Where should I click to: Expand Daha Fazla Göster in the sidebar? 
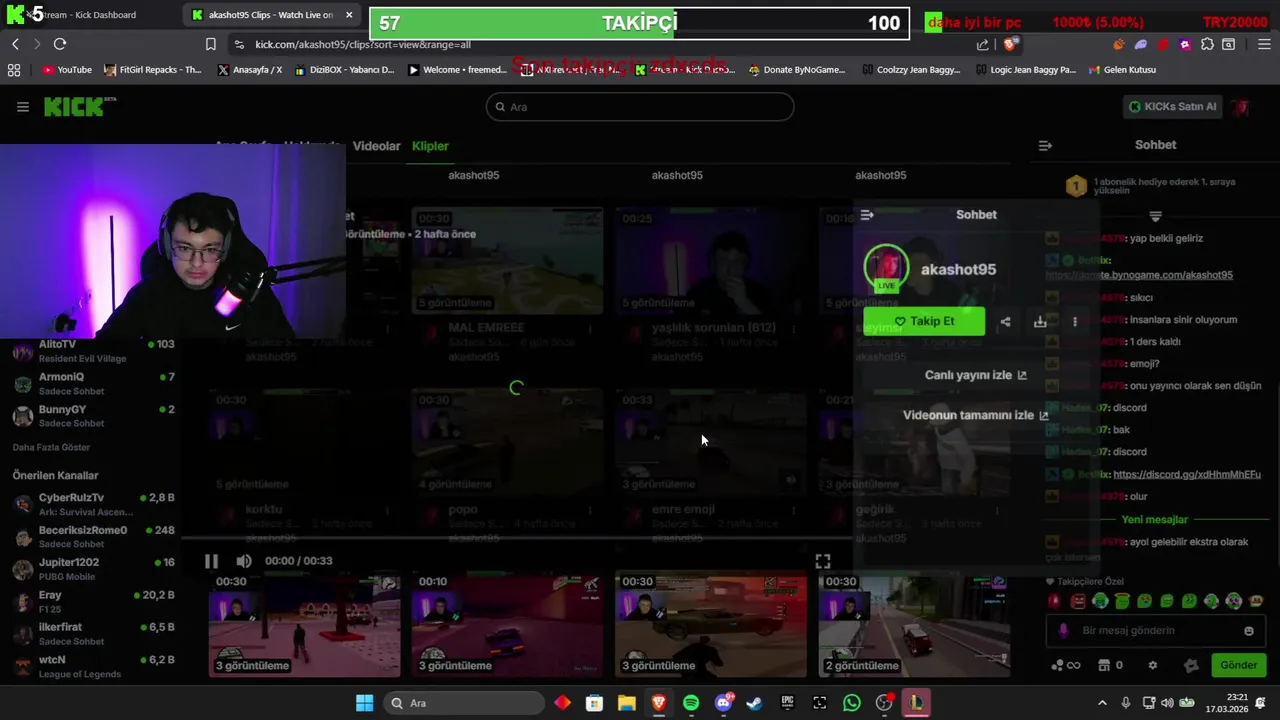pyautogui.click(x=51, y=447)
